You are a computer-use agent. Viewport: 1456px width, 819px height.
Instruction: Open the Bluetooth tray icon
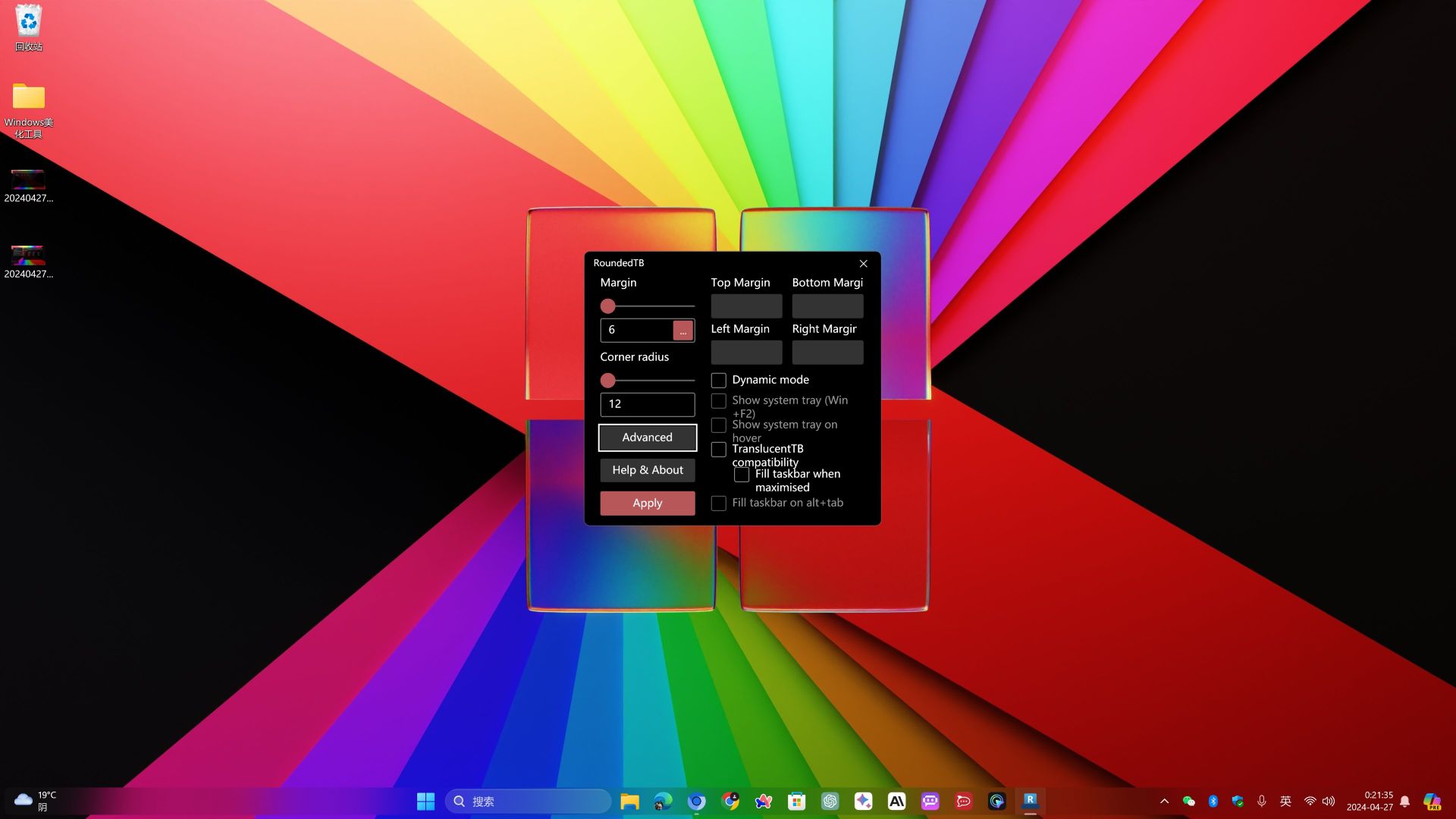pos(1213,801)
